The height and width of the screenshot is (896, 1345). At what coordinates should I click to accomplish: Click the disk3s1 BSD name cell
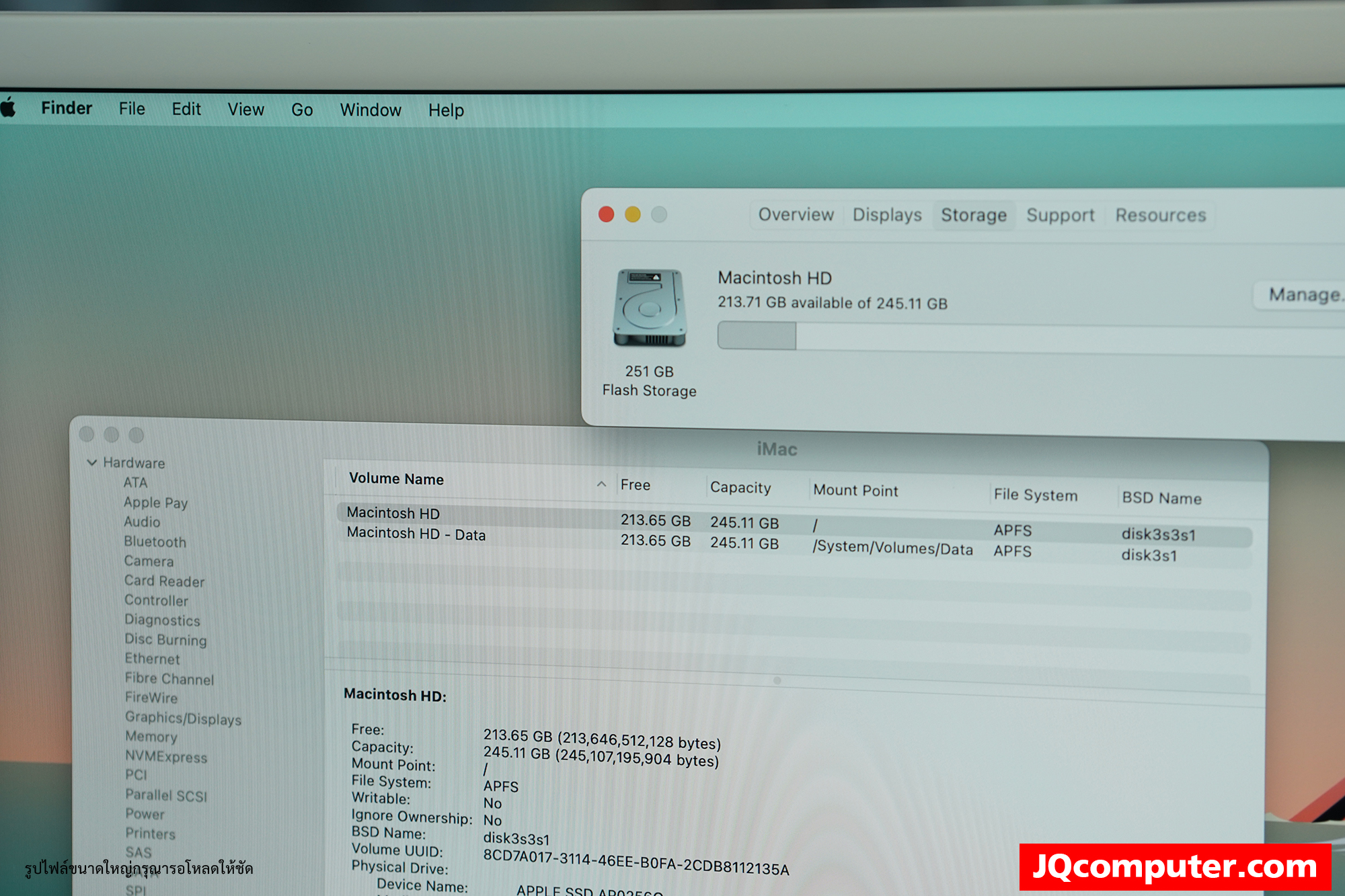coord(1149,555)
